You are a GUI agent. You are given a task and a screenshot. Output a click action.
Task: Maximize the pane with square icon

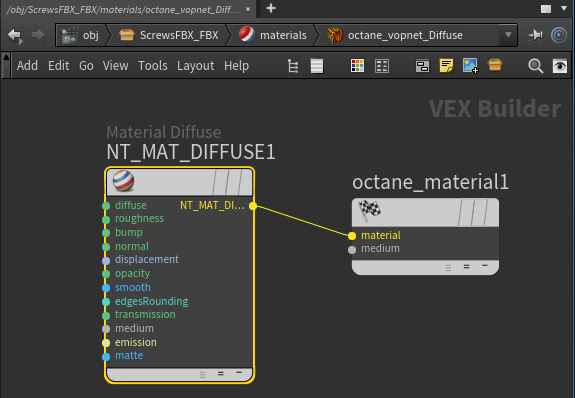point(546,9)
